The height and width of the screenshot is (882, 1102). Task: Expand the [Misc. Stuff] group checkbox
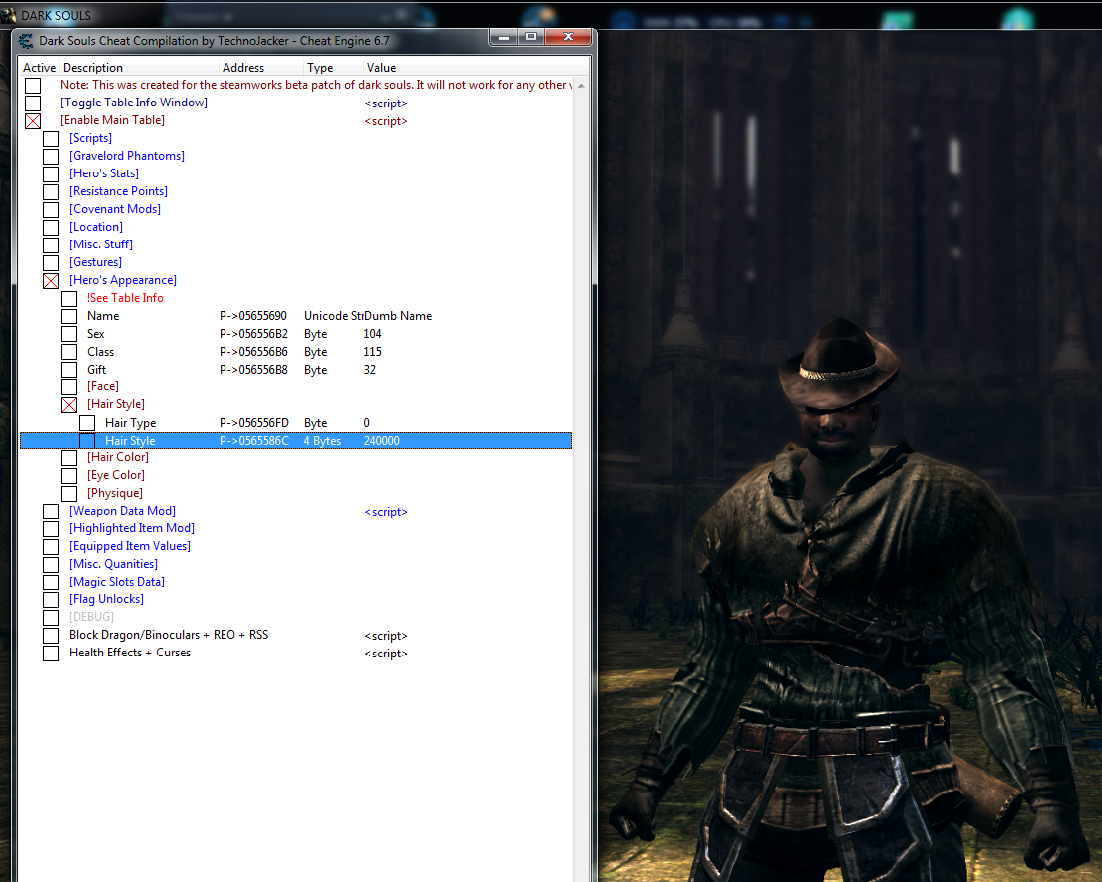[x=51, y=245]
